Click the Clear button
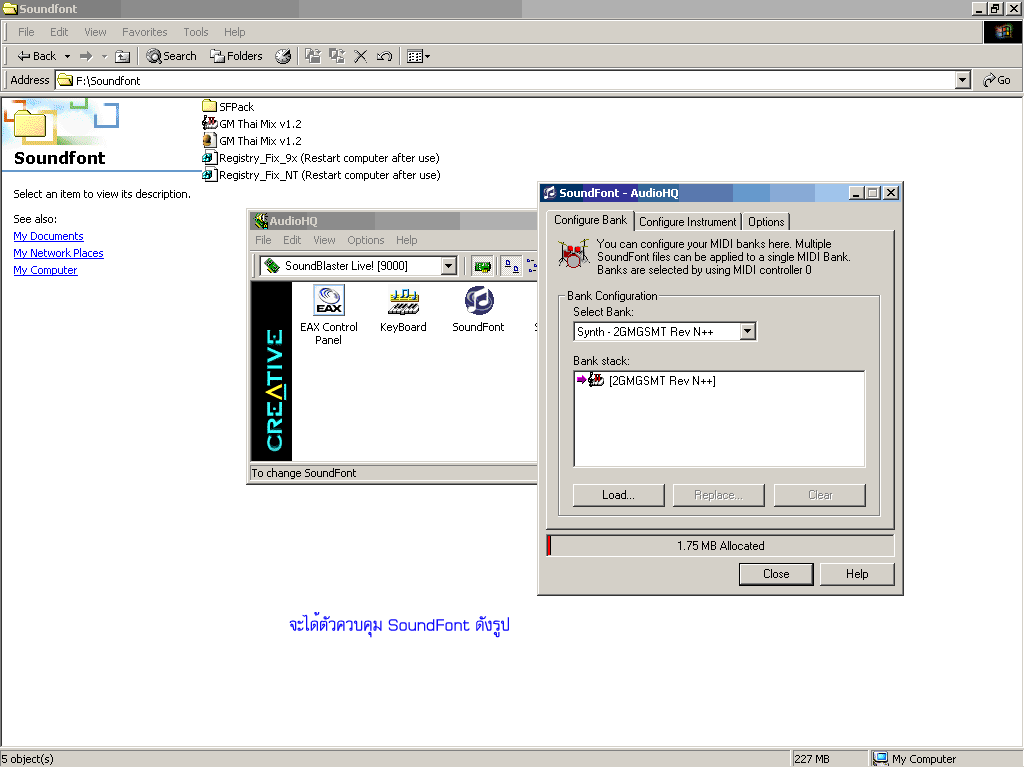 [x=820, y=495]
